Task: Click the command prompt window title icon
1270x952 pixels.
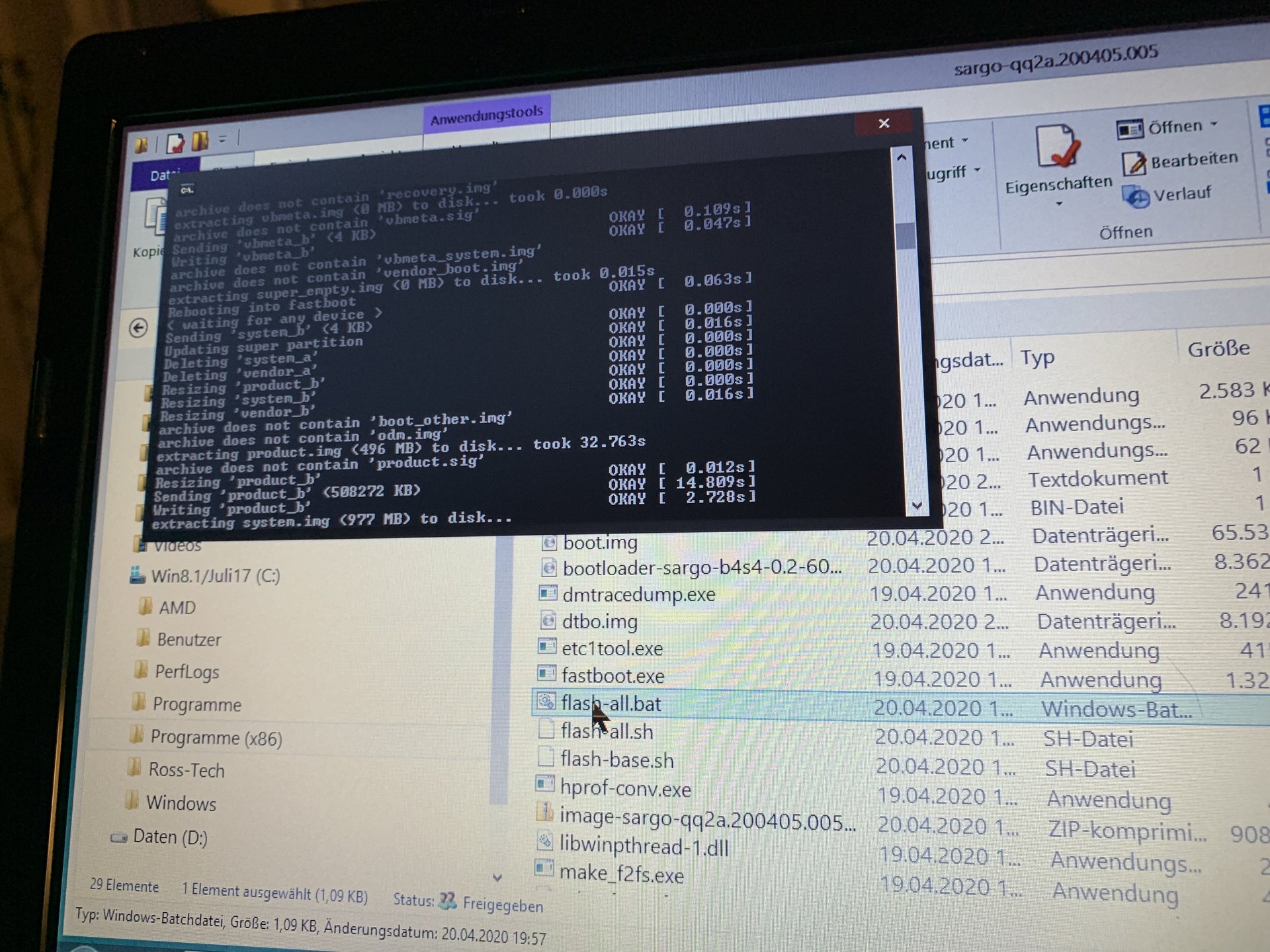Action: click(187, 190)
